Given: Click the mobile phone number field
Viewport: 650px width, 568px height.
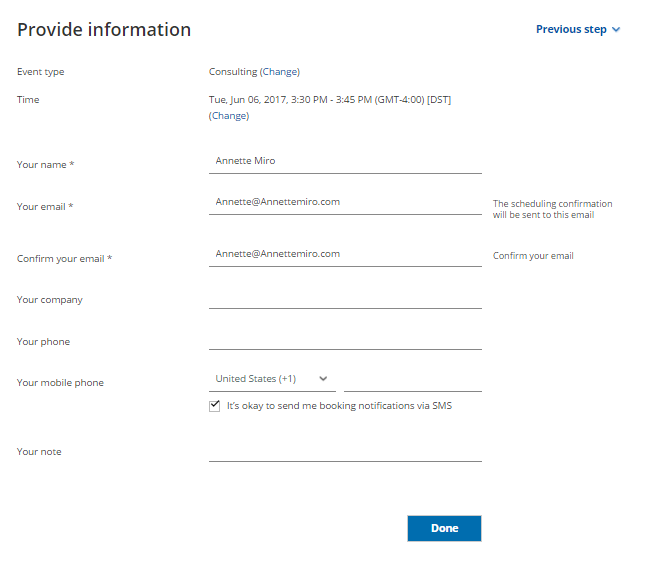Looking at the screenshot, I should pos(413,379).
